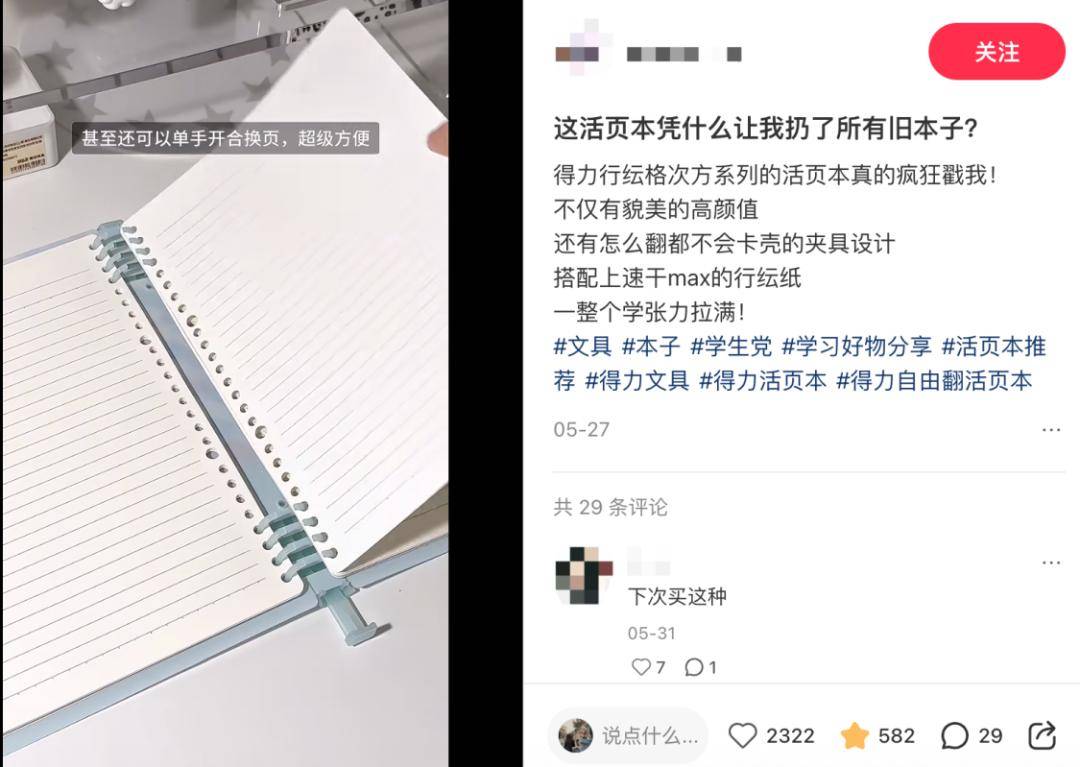Image resolution: width=1080 pixels, height=767 pixels.
Task: Like the post via heart icon
Action: (742, 736)
